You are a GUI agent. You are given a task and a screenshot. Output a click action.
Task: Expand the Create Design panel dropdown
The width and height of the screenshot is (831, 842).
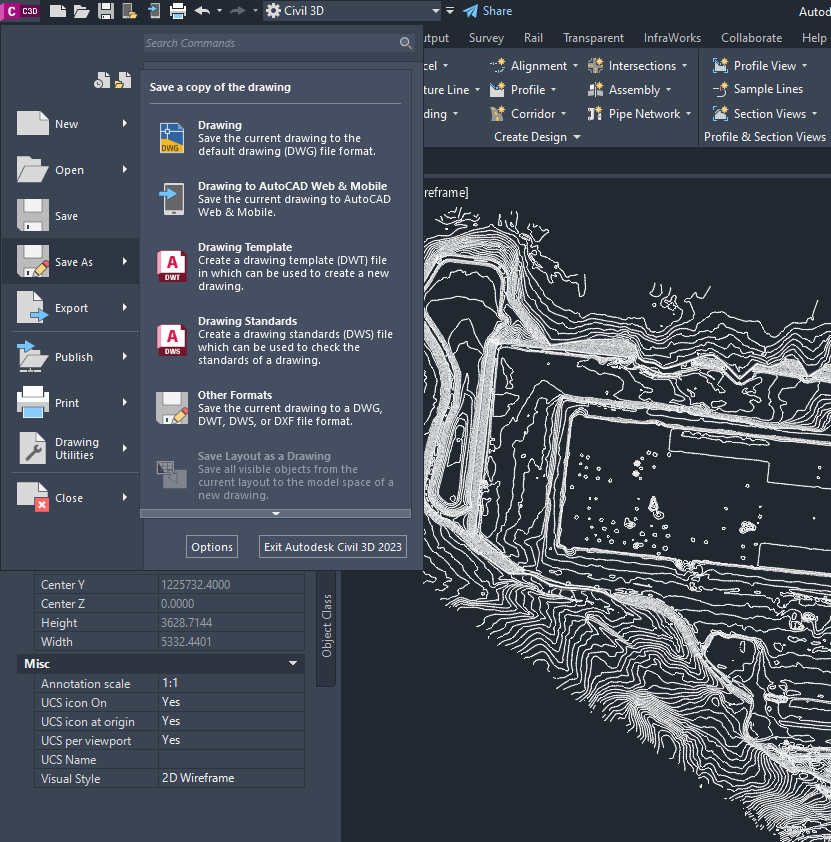(x=575, y=136)
